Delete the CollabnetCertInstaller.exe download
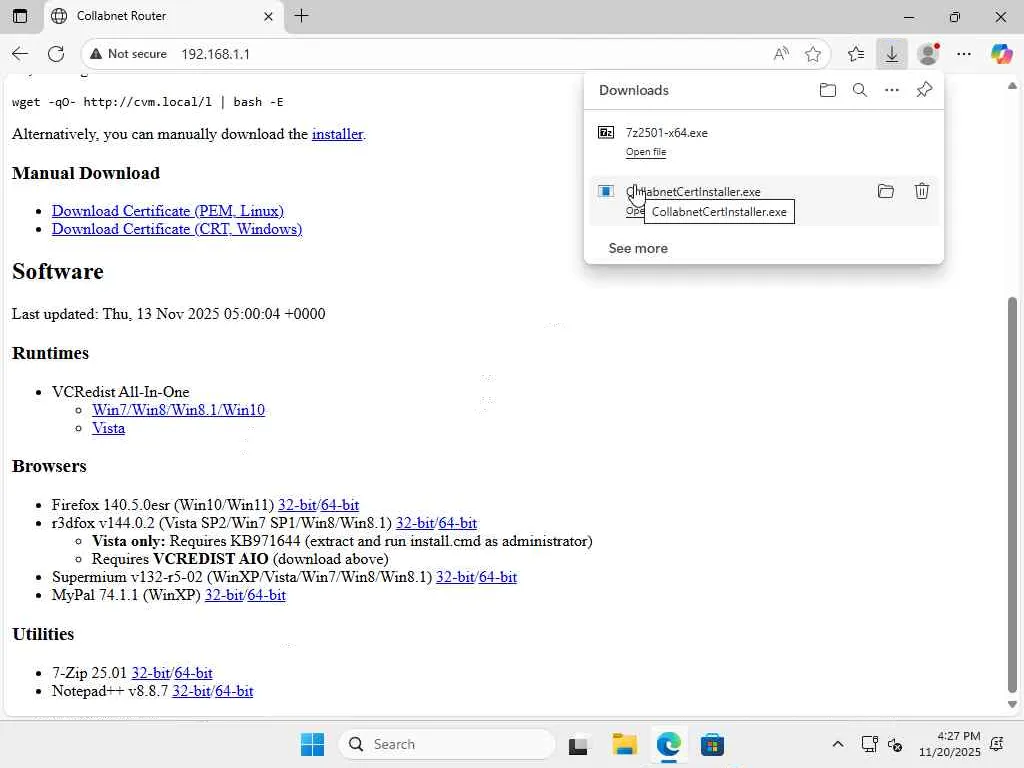Screen dimensions: 1024x768 (921, 191)
